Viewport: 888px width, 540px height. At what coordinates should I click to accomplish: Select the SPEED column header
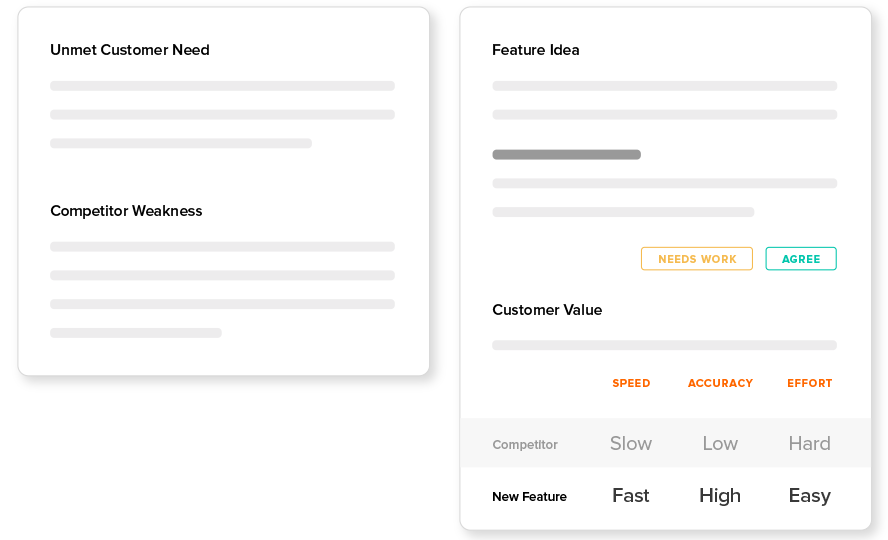tap(631, 383)
